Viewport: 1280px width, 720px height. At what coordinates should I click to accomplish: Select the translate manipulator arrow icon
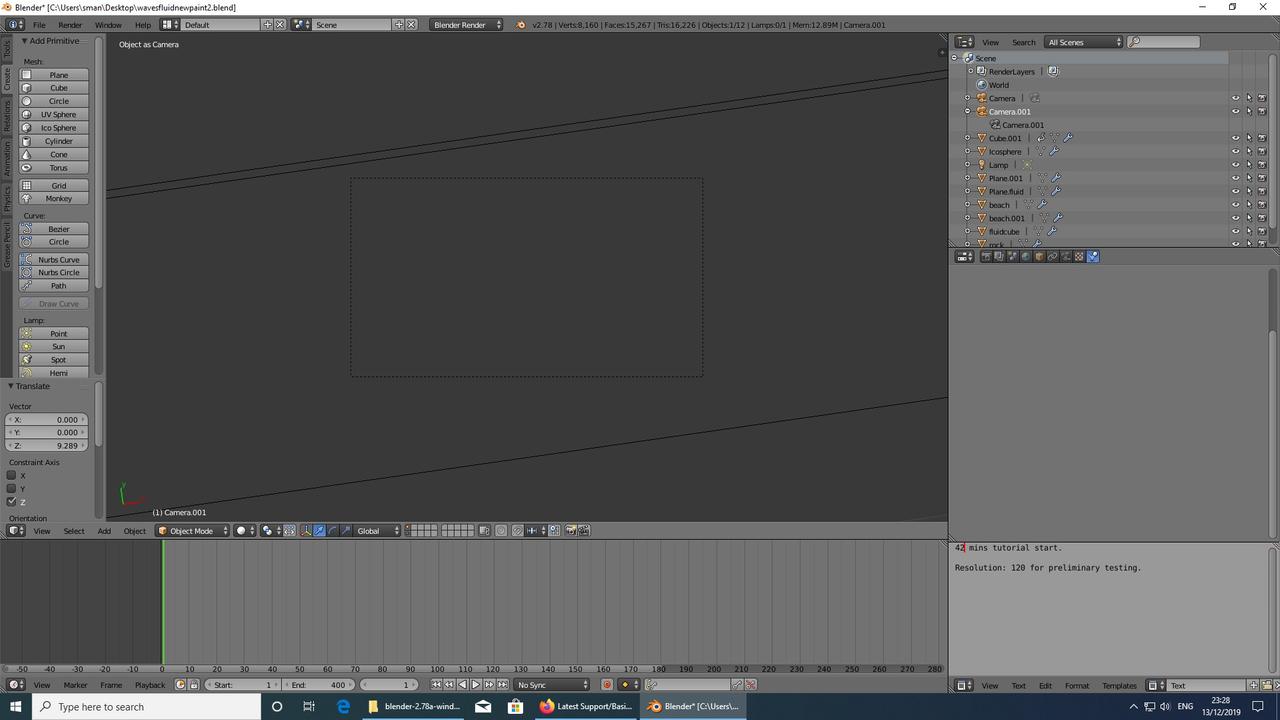pos(319,531)
